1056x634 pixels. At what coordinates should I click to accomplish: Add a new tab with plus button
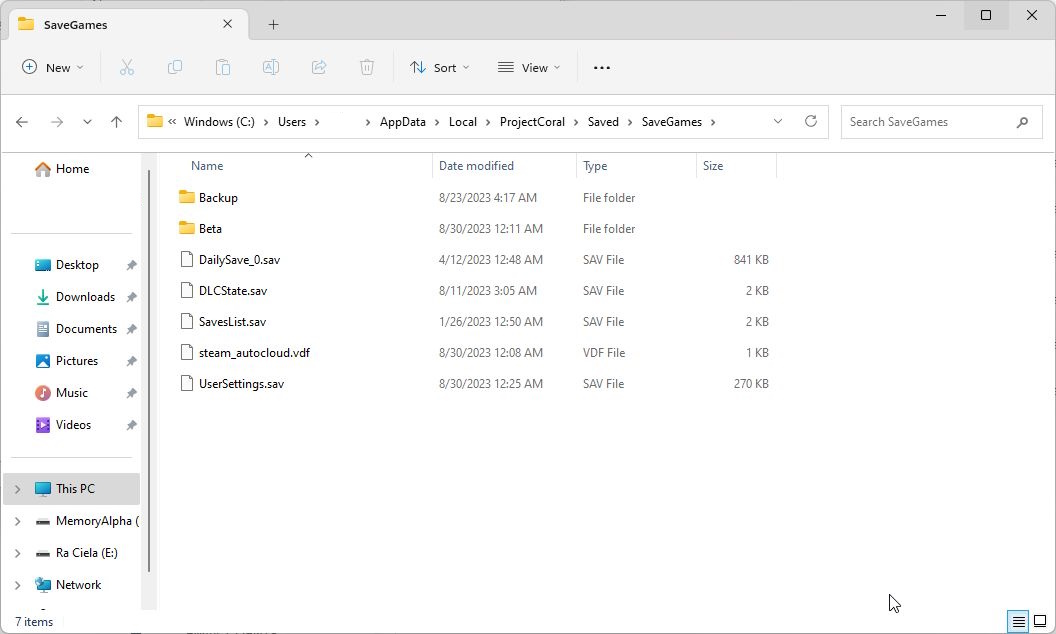273,24
